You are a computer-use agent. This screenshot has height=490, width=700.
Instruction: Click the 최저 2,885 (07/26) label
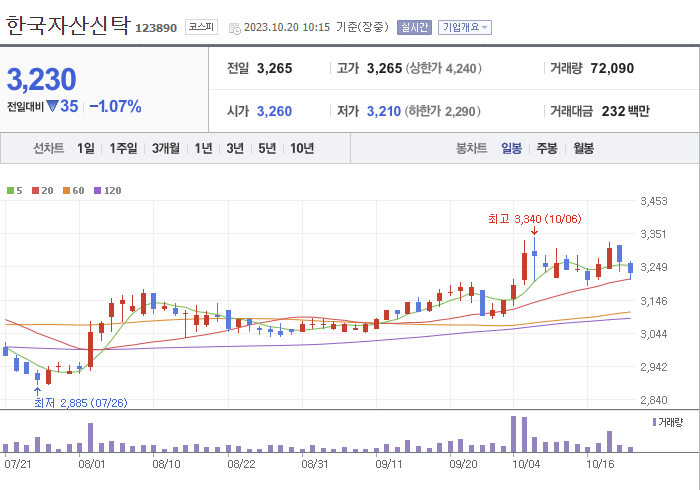coord(81,403)
